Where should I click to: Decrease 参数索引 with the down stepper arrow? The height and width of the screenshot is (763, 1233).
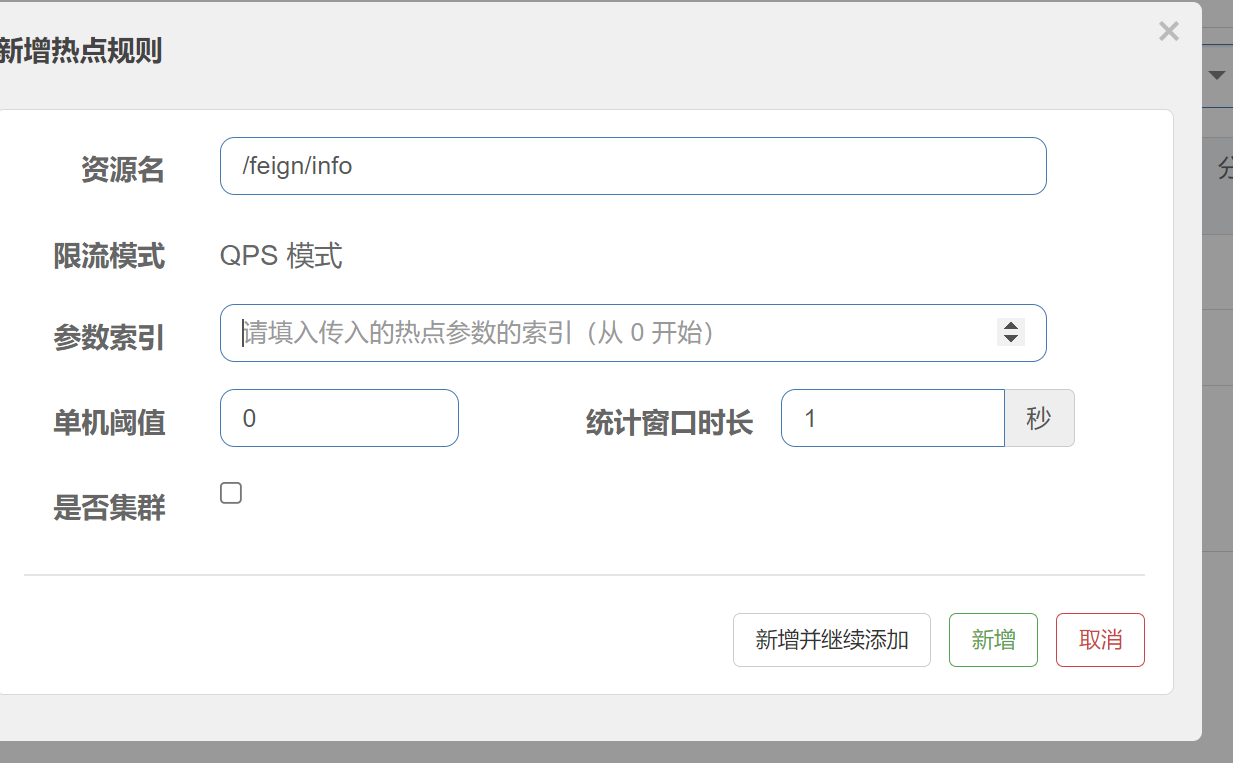pos(1011,339)
